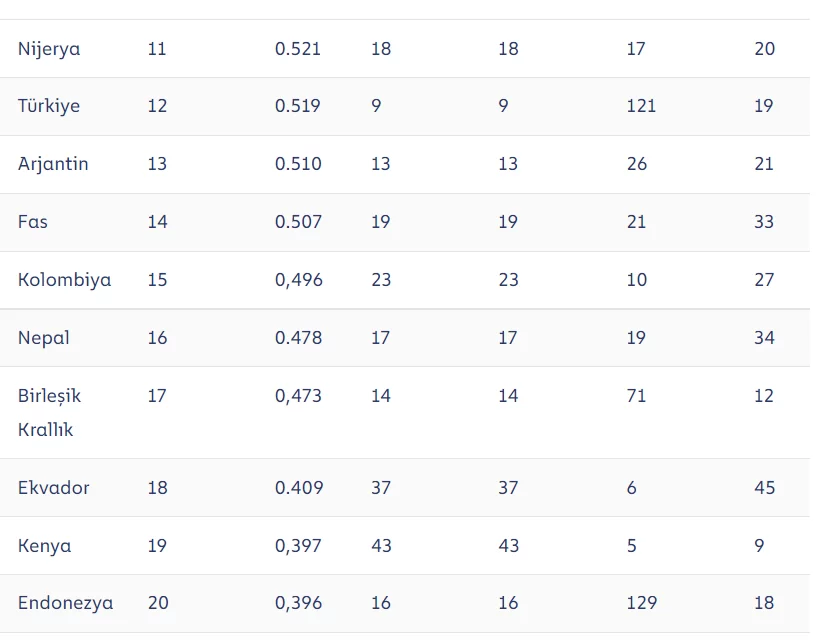Click the value 71 in Birleşik Krallık row
Screen dimensions: 820x641
click(636, 396)
